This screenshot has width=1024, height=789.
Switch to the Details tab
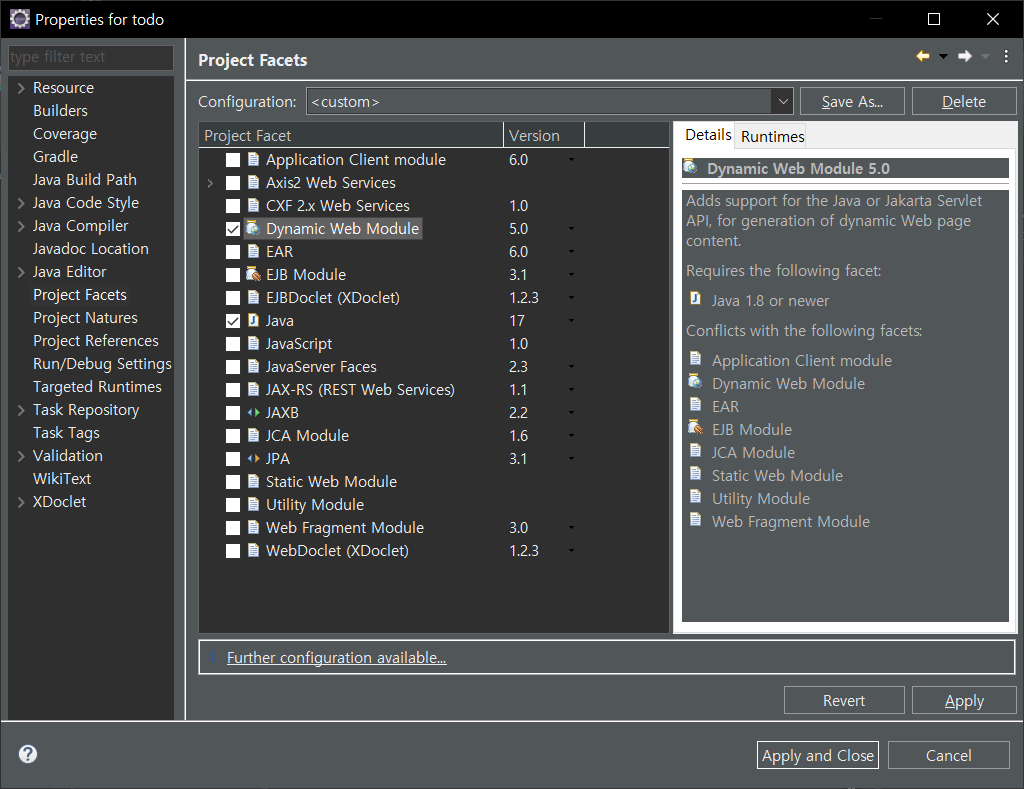708,135
